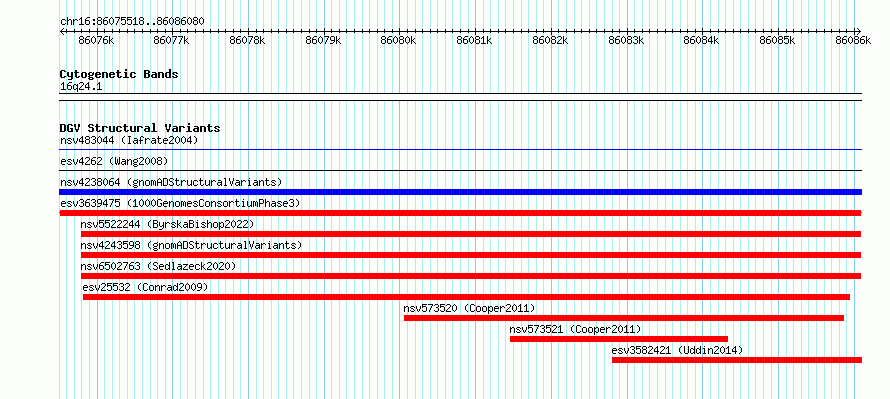Click the 86078k ruler tick label
Viewport: 890px width, 399px height.
248,40
